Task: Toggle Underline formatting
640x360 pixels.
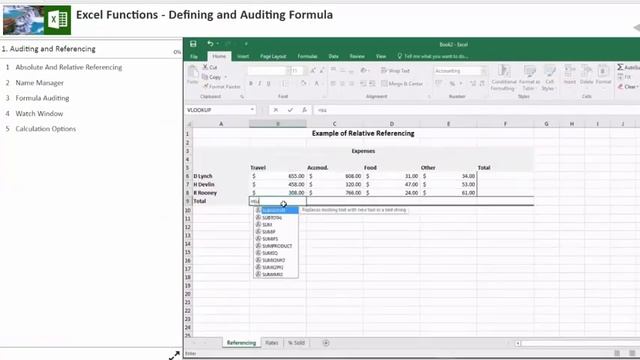Action: pyautogui.click(x=269, y=84)
